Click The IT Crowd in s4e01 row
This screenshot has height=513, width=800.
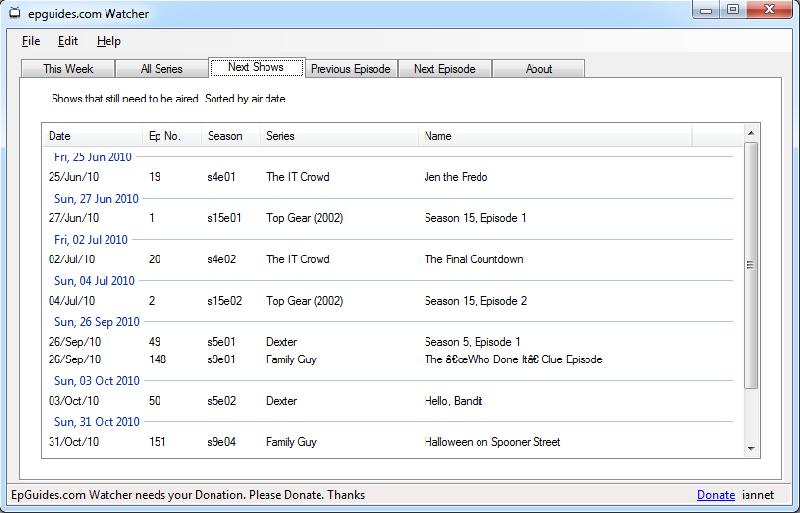297,177
